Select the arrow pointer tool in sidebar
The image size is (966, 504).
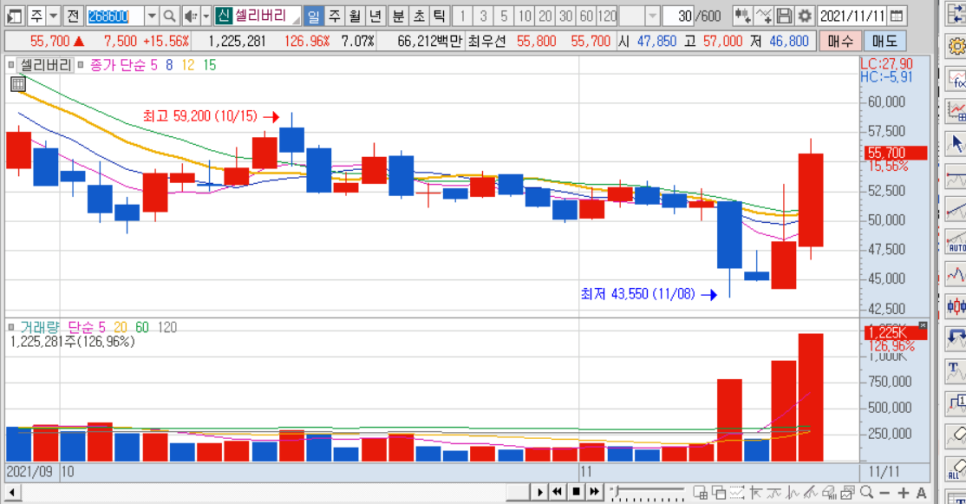(956, 144)
